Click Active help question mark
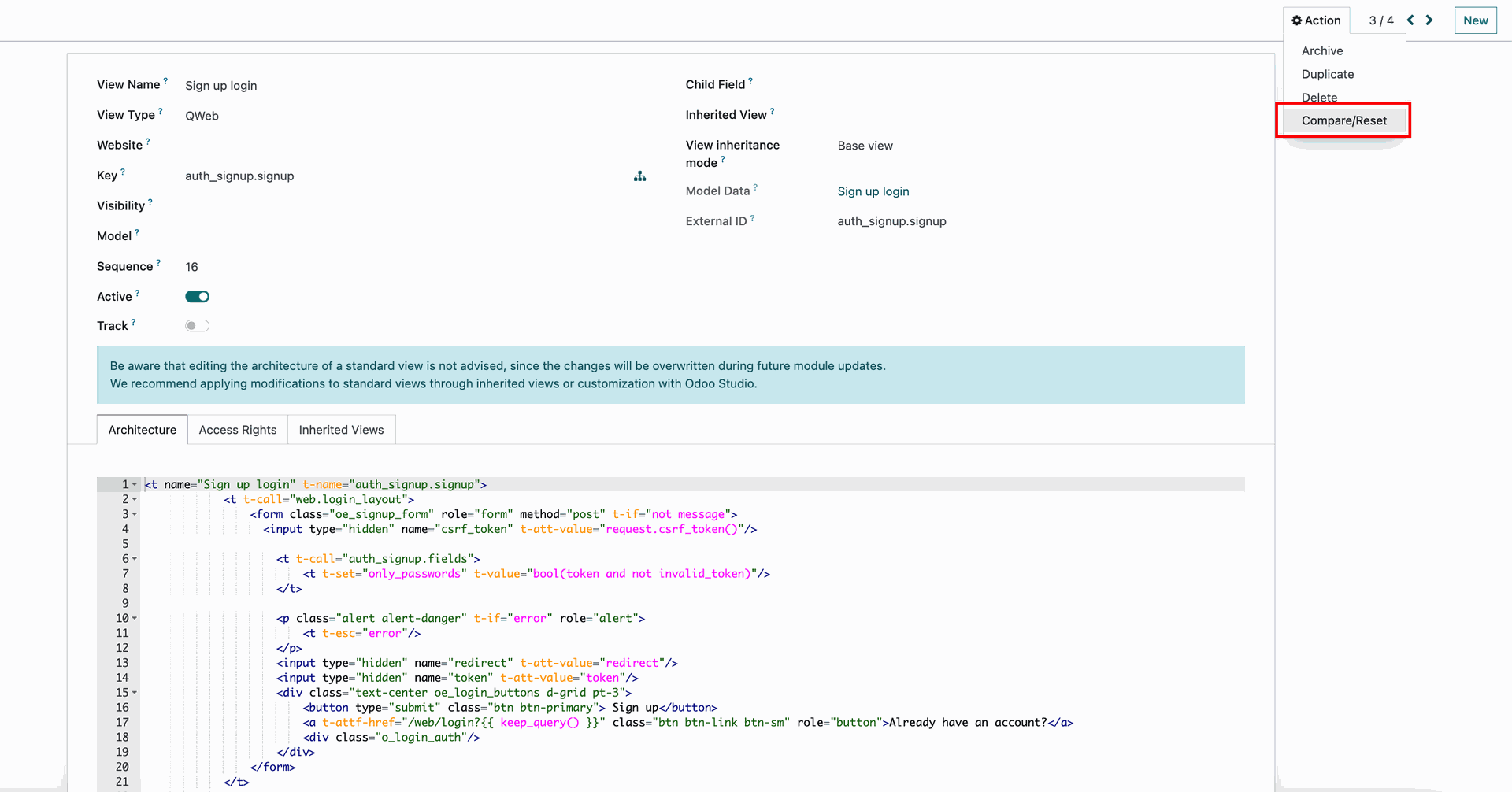 (x=138, y=293)
